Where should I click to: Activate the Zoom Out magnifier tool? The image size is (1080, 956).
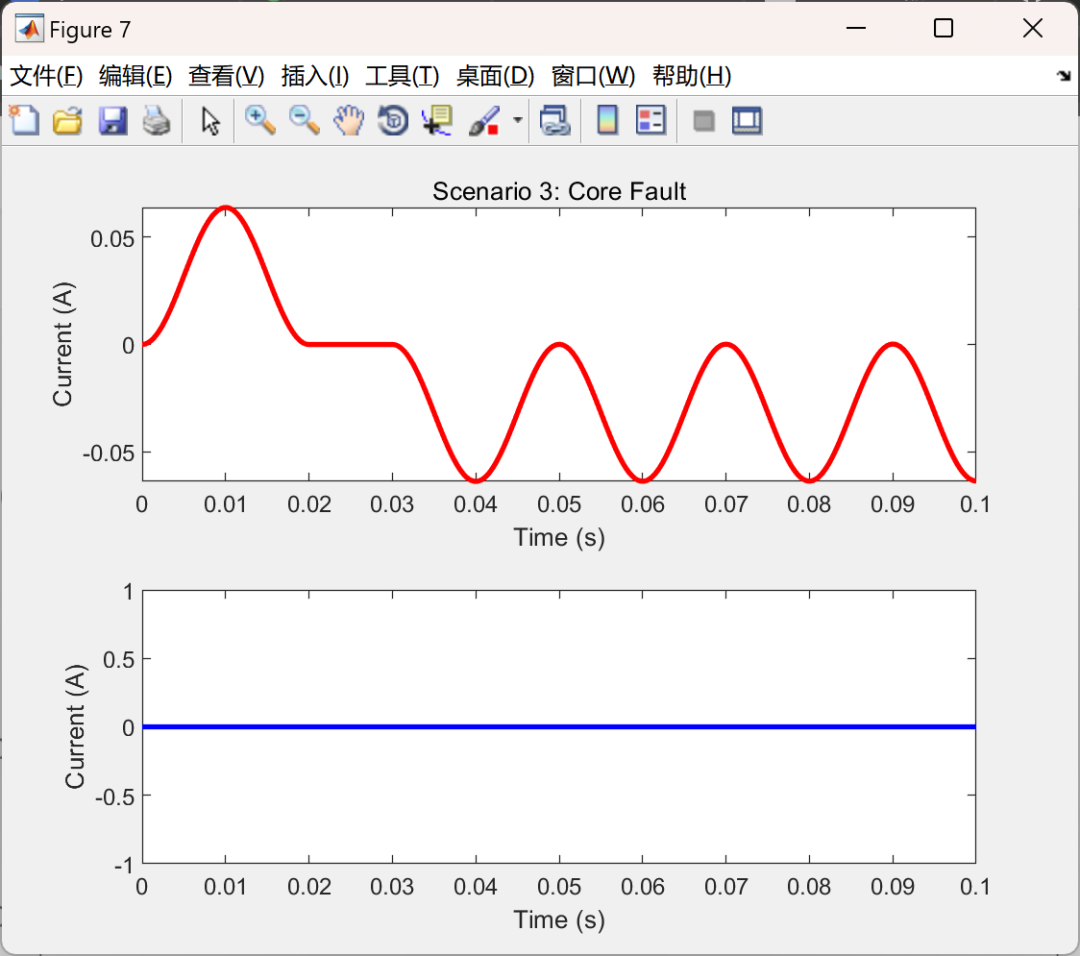tap(304, 121)
